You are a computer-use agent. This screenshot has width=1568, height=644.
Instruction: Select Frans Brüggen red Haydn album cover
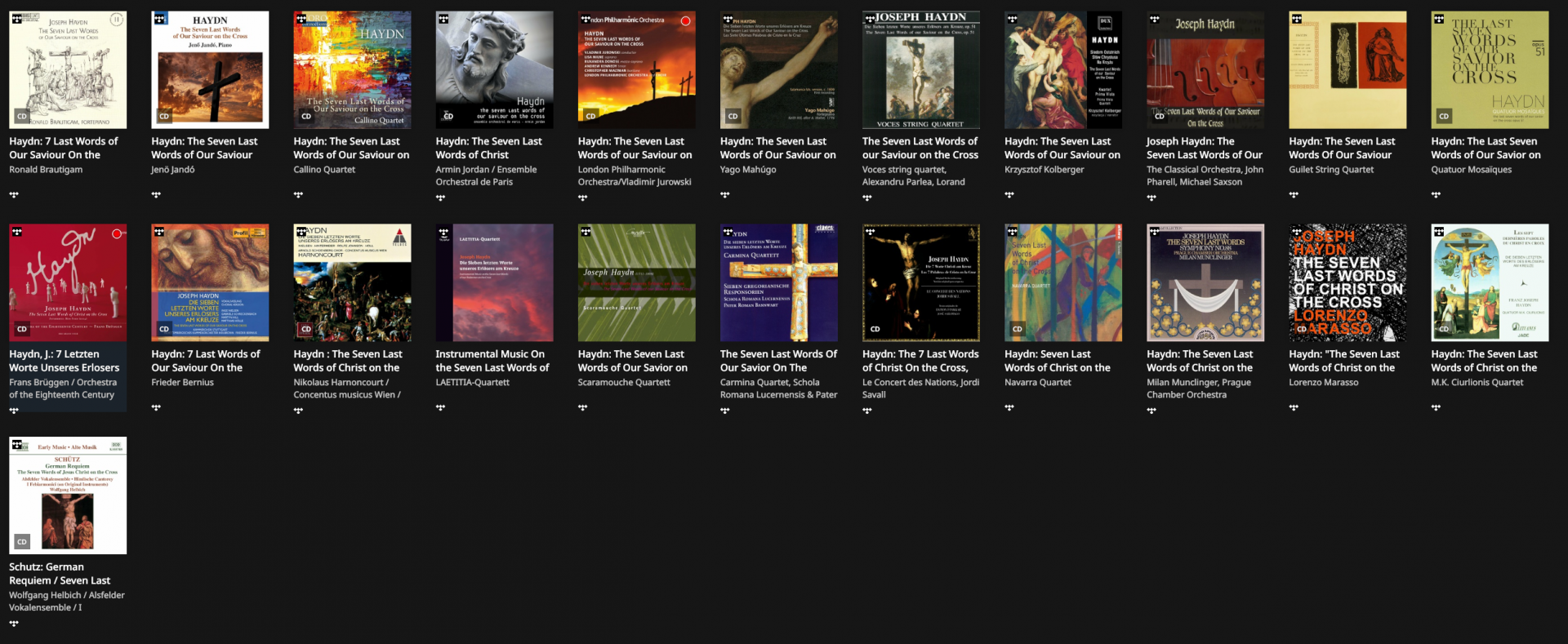[68, 283]
